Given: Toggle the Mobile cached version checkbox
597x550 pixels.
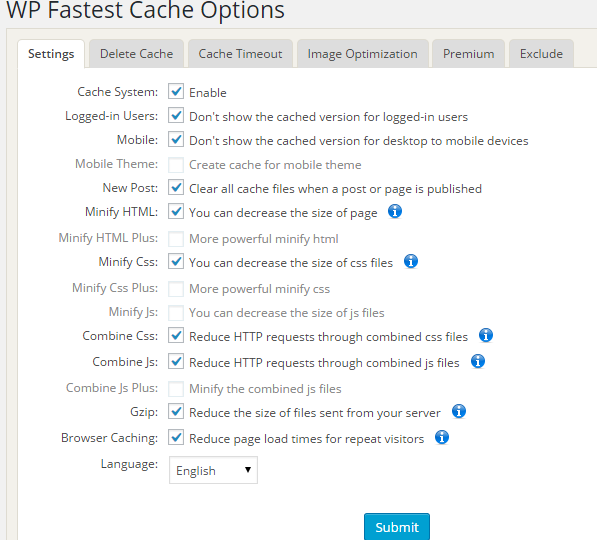Looking at the screenshot, I should coord(176,139).
